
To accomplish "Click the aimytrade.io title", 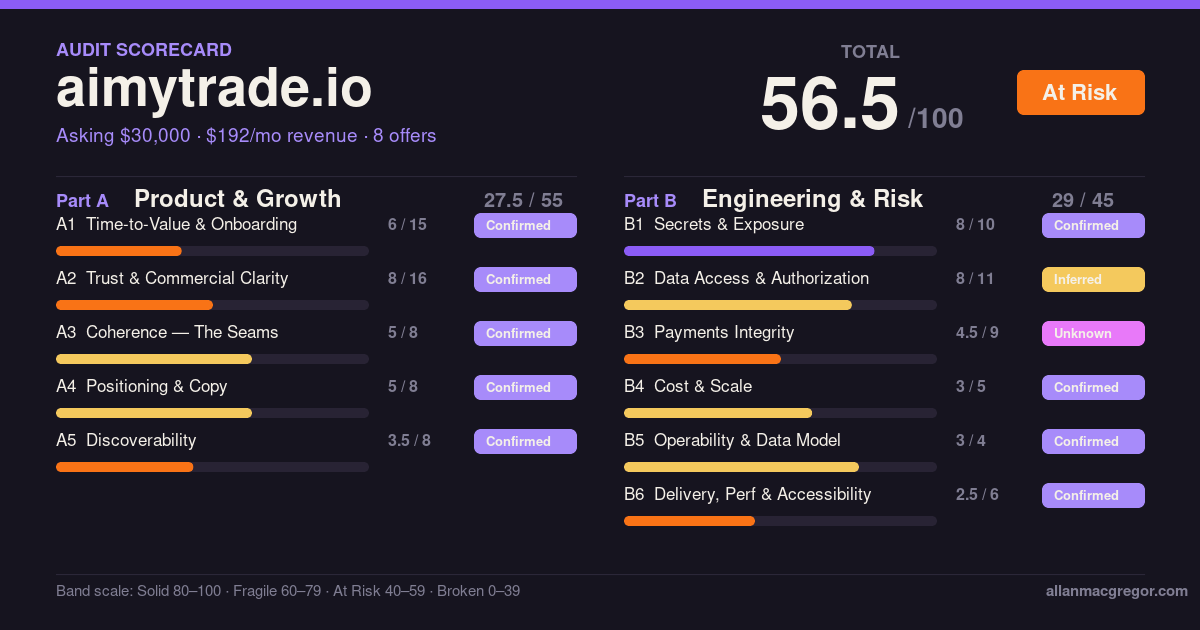I will (214, 88).
